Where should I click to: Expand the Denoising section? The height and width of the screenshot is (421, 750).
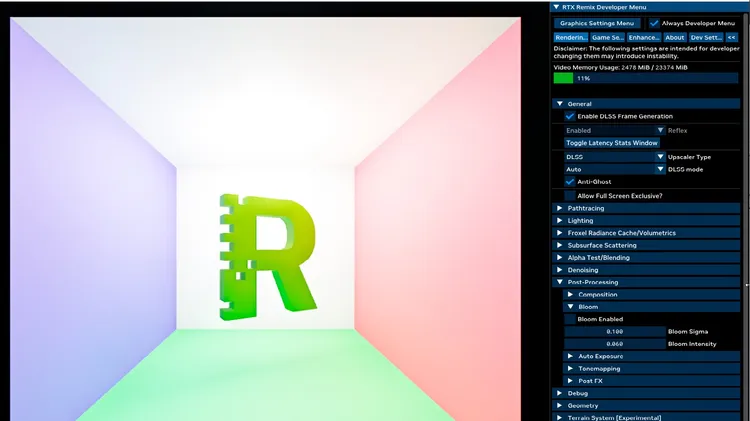coord(648,270)
